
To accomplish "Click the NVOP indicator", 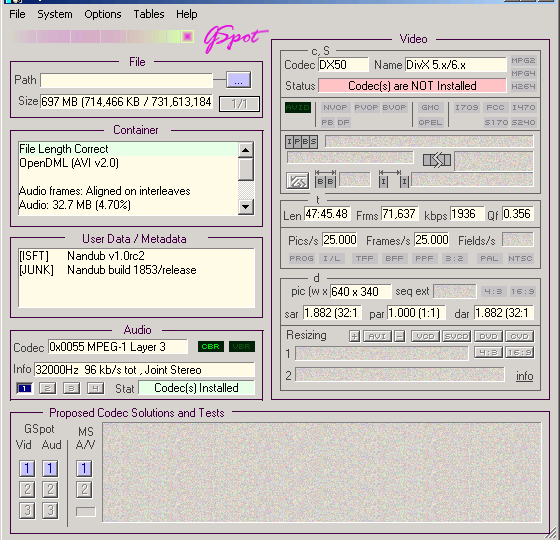I will tap(335, 108).
